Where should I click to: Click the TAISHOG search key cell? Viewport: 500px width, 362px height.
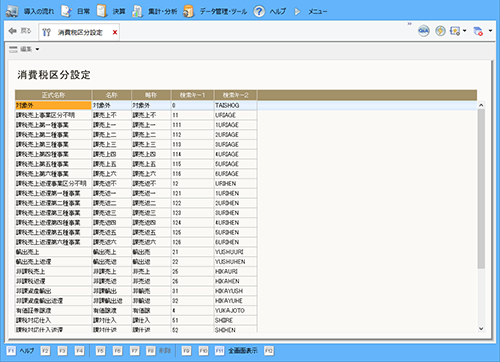(235, 105)
